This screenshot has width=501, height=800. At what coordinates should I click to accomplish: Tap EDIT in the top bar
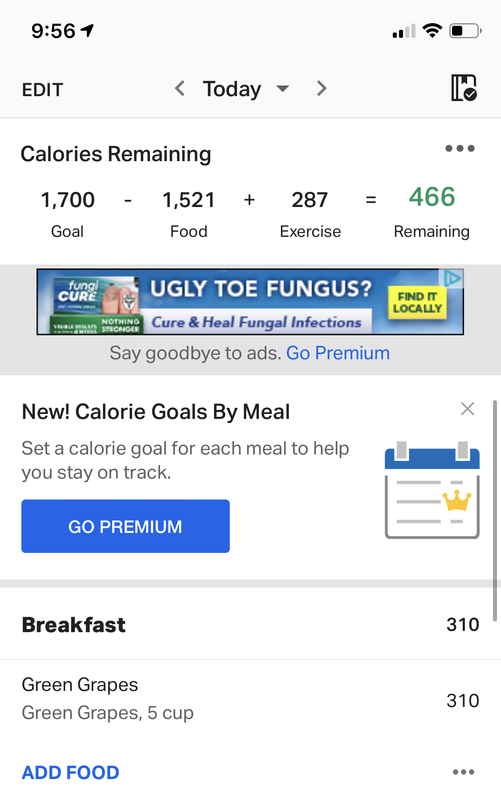click(42, 90)
